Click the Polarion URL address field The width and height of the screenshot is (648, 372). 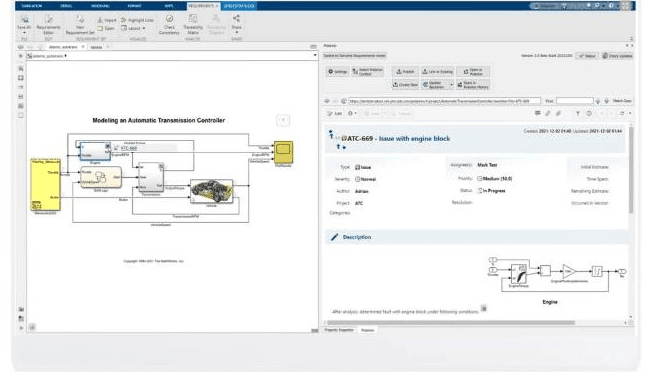tap(444, 100)
